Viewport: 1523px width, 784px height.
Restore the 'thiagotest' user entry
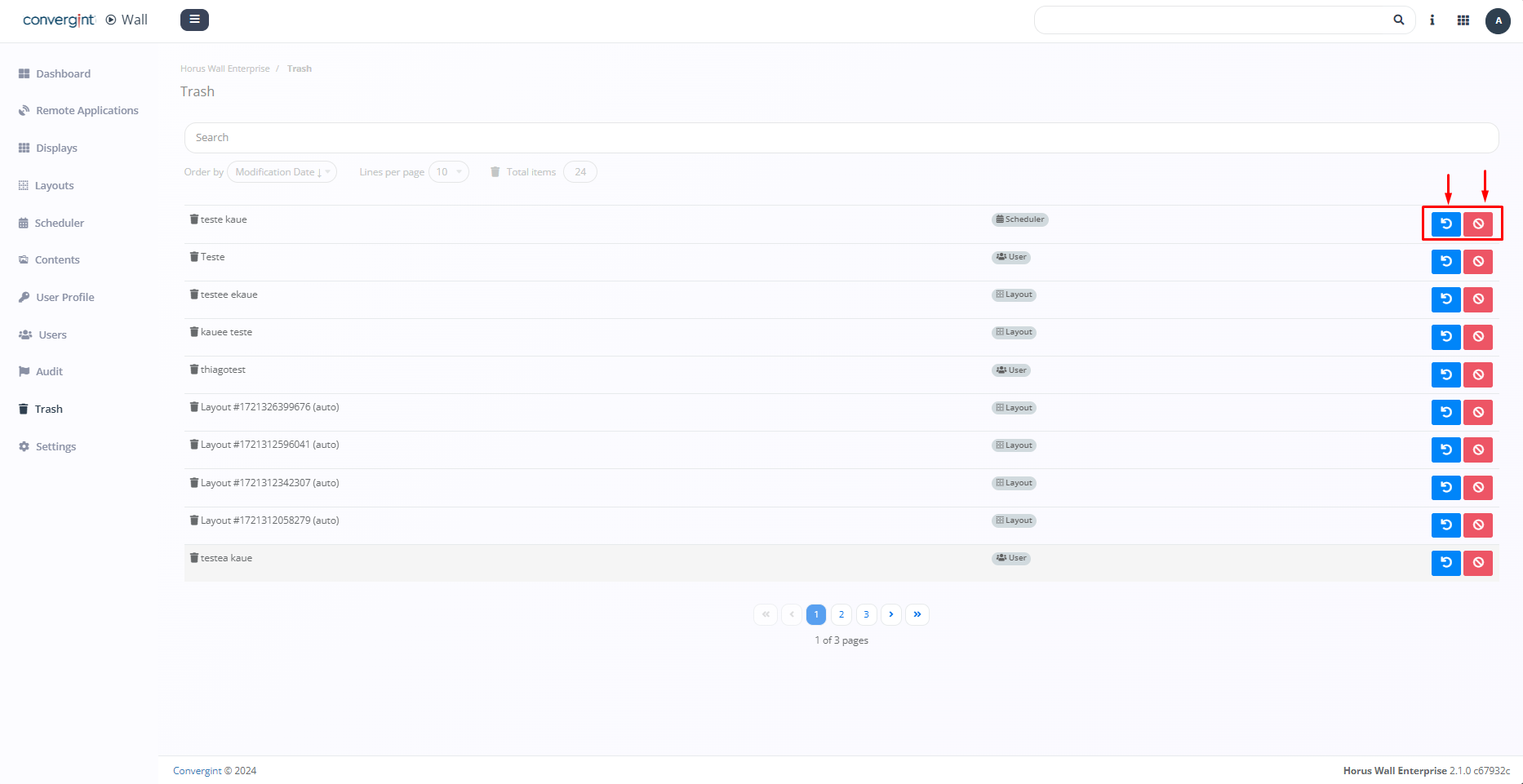tap(1445, 374)
